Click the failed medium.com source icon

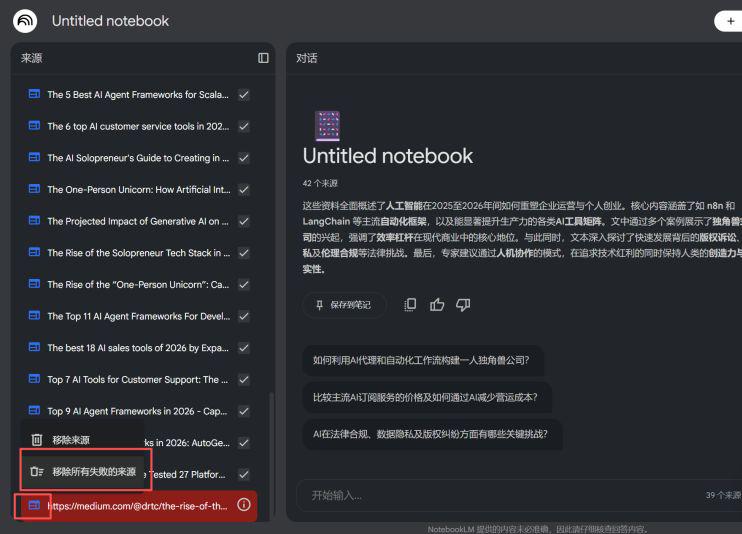click(x=35, y=506)
